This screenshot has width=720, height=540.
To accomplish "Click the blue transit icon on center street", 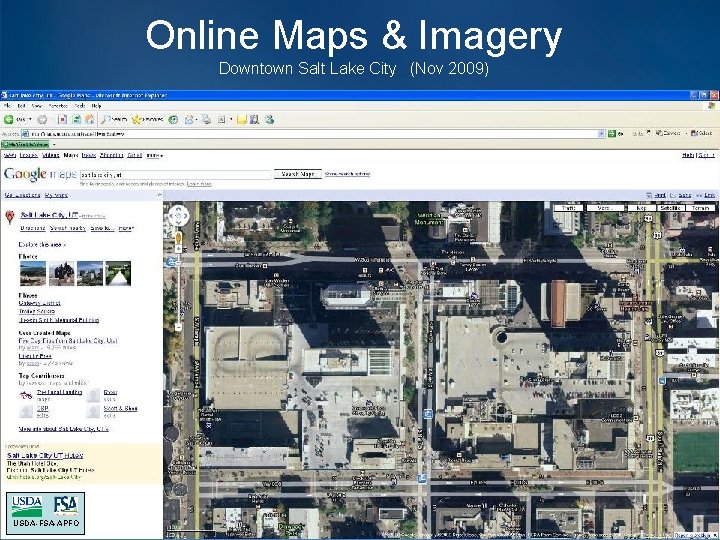I will pos(428,414).
